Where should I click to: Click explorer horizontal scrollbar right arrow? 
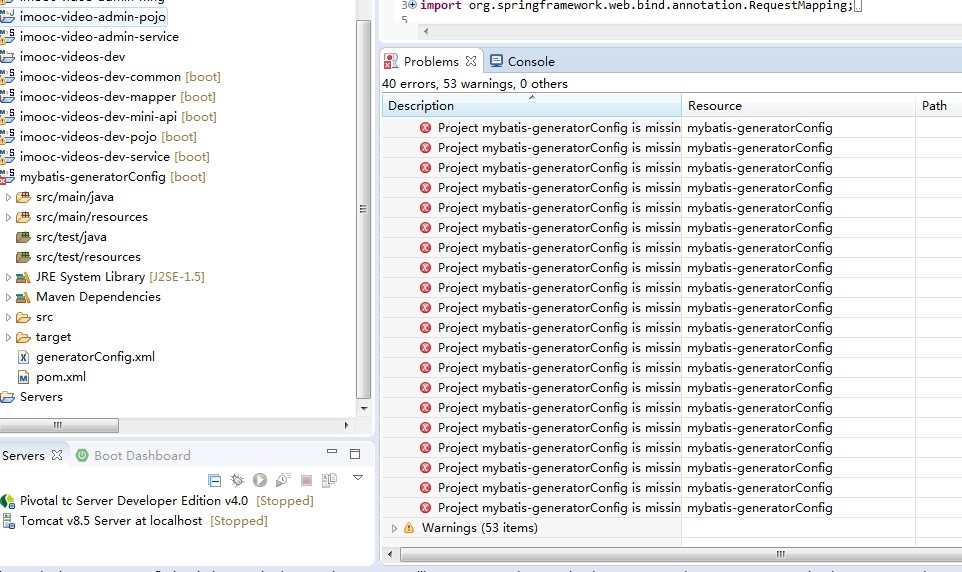pos(347,425)
